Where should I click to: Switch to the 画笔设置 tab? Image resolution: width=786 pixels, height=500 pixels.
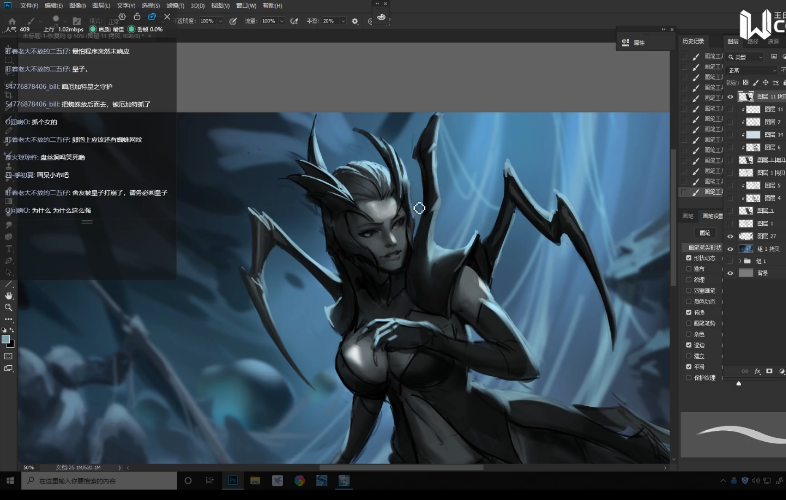coord(712,216)
